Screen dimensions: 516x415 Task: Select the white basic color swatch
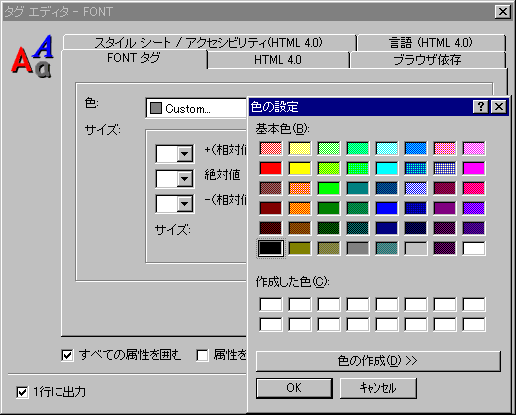pos(474,248)
